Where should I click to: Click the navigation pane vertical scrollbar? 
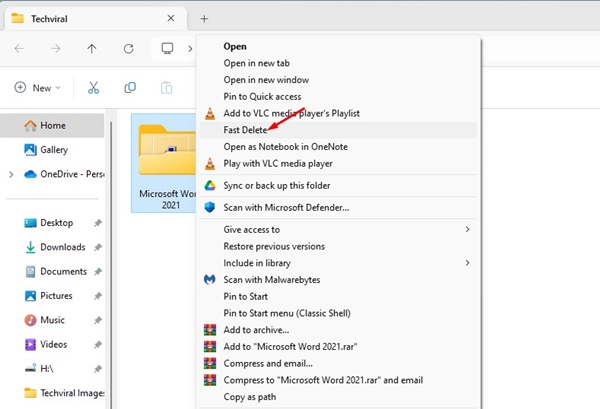(111, 264)
